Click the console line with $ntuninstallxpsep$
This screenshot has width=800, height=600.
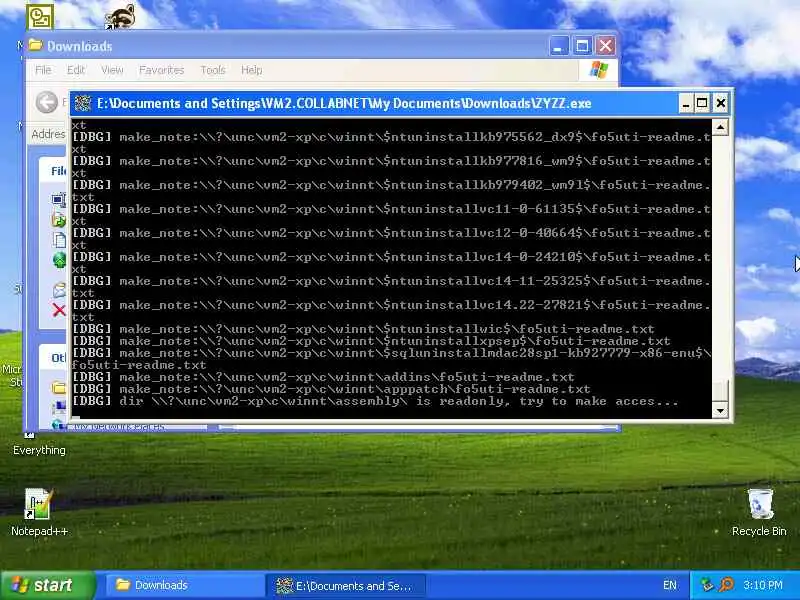371,341
